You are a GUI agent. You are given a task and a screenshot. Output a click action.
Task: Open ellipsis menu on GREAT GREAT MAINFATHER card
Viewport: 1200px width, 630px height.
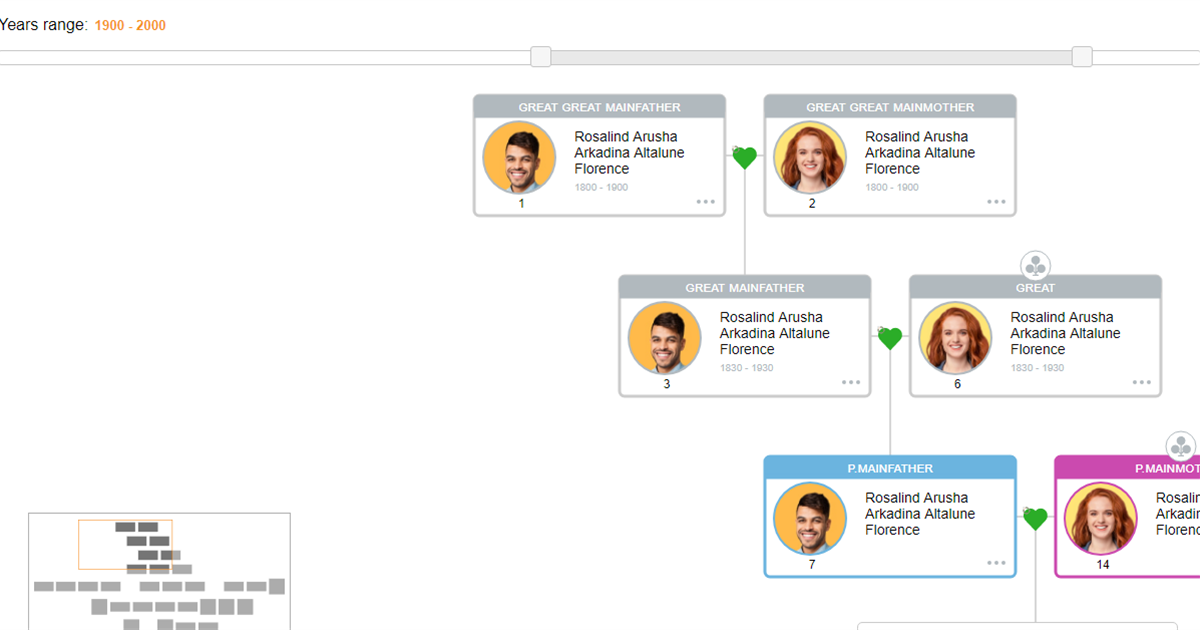706,201
